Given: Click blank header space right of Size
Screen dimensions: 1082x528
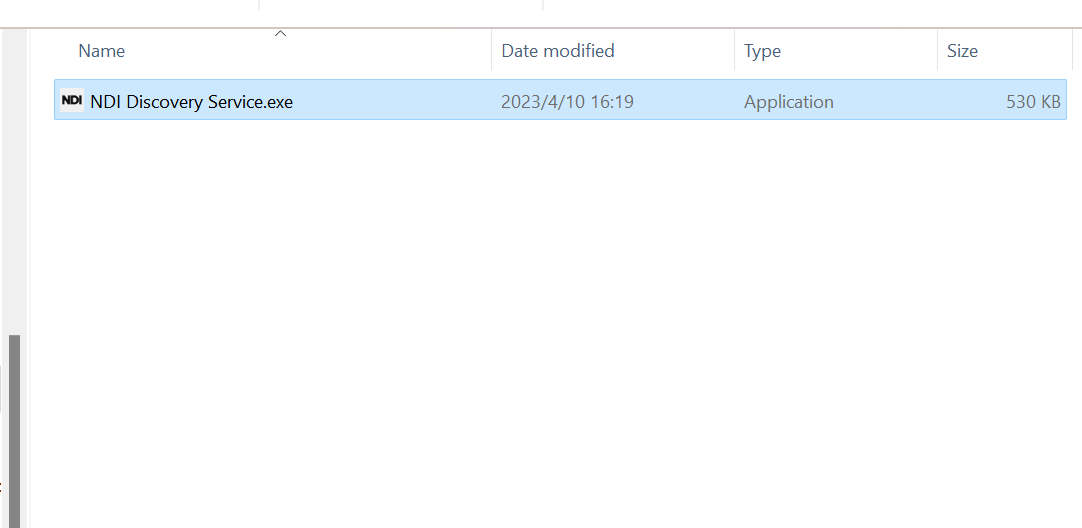Looking at the screenshot, I should 1077,51.
